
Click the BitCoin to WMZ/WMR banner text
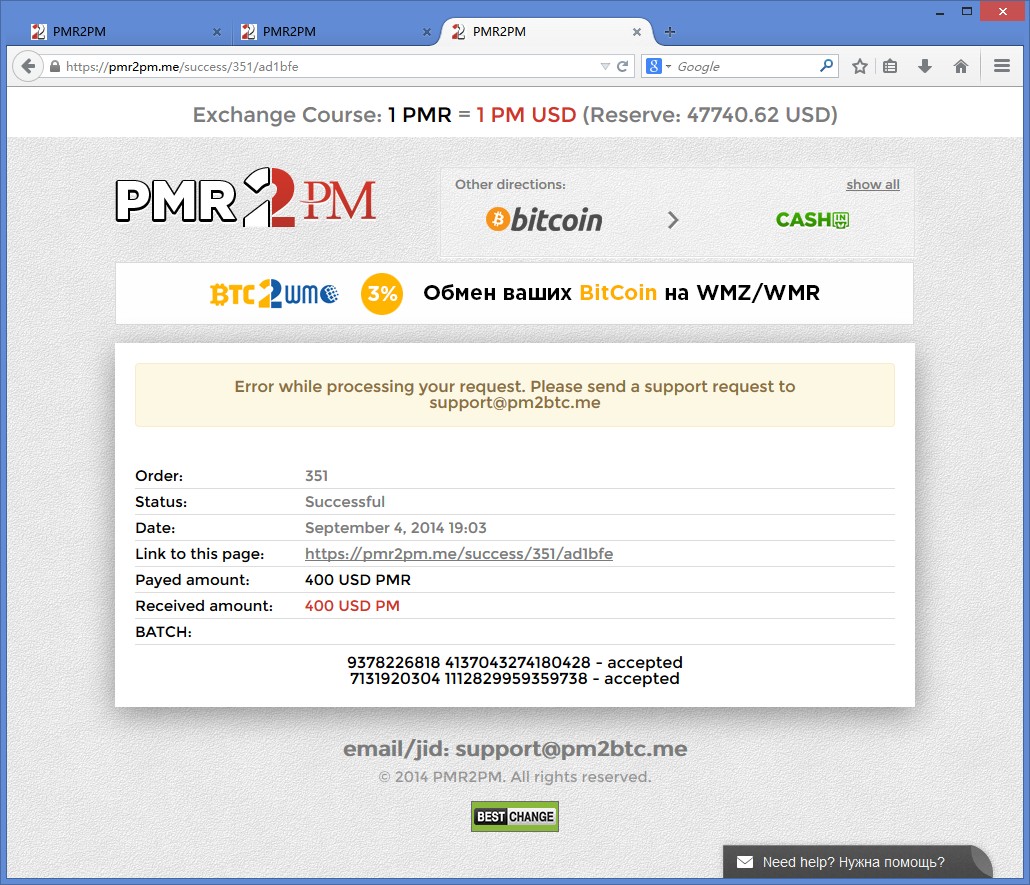621,293
